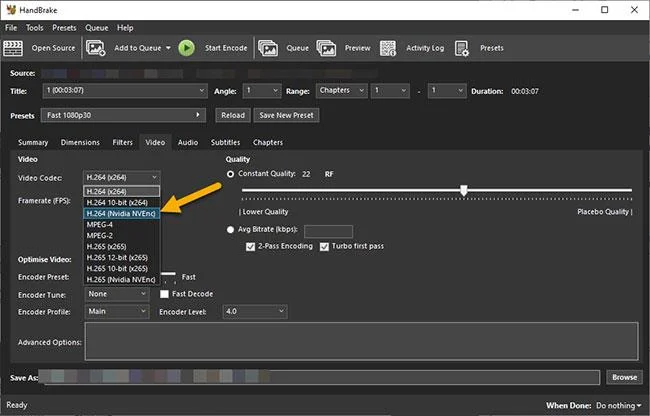Screen dimensions: 650x416
Task: Click the Save As path field
Action: pyautogui.click(x=319, y=377)
